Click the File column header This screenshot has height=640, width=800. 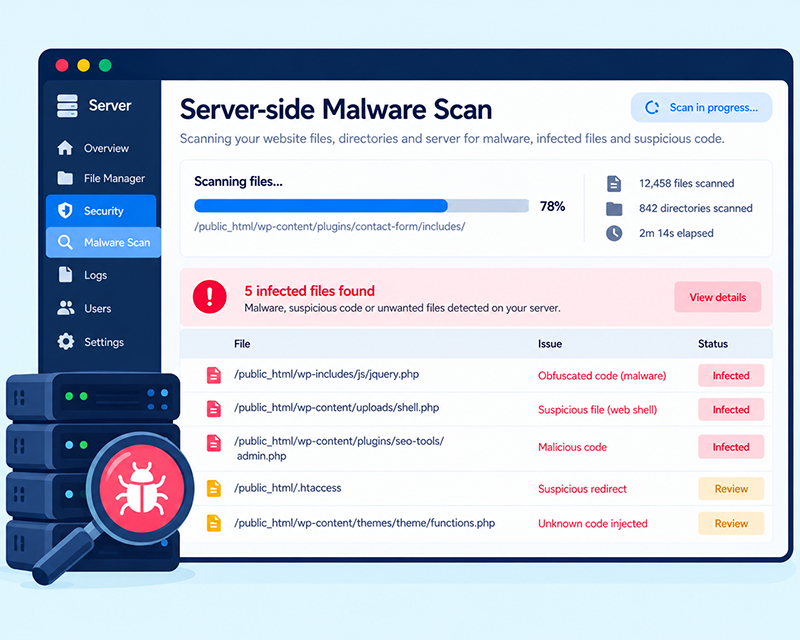[242, 343]
